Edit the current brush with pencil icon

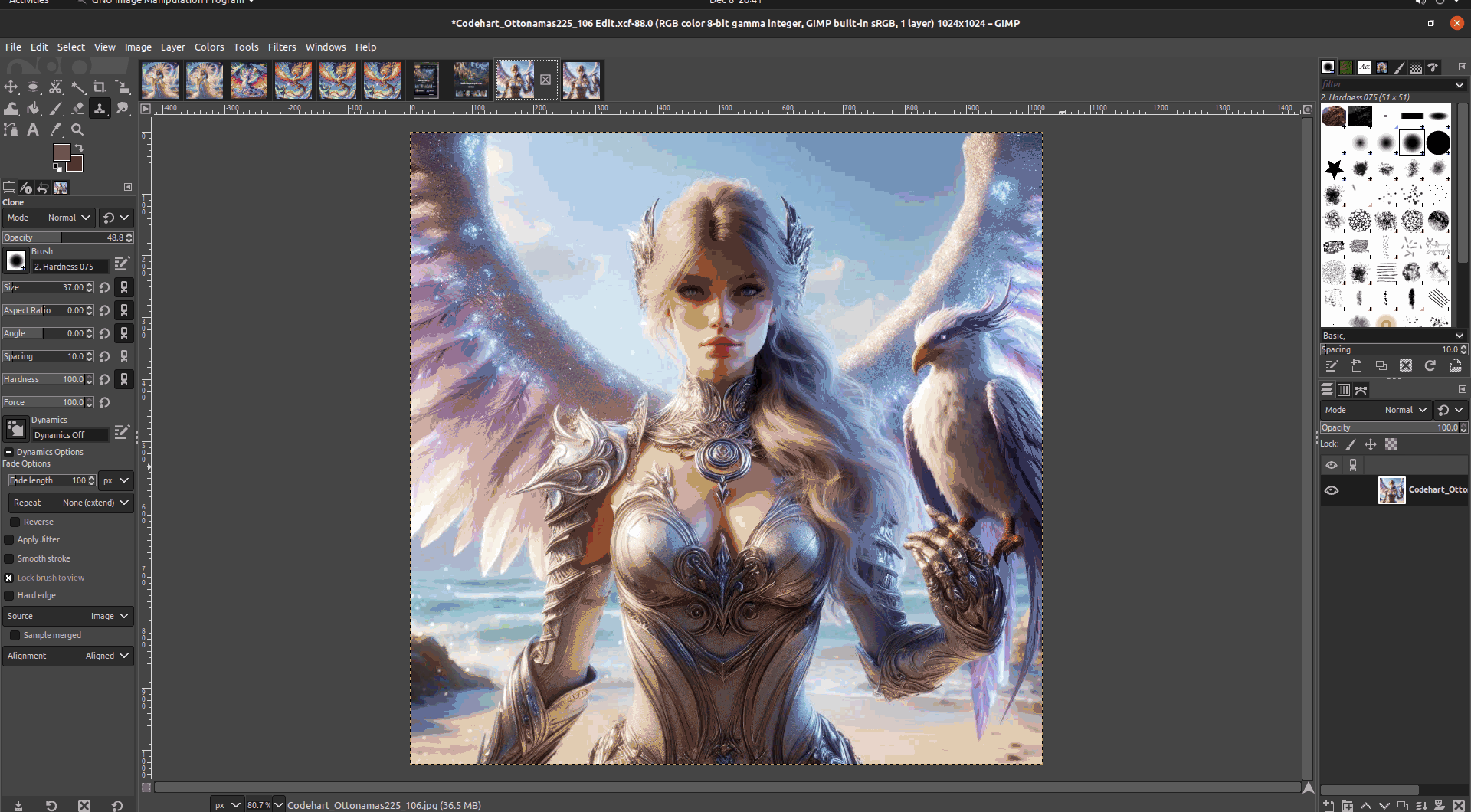pyautogui.click(x=121, y=264)
